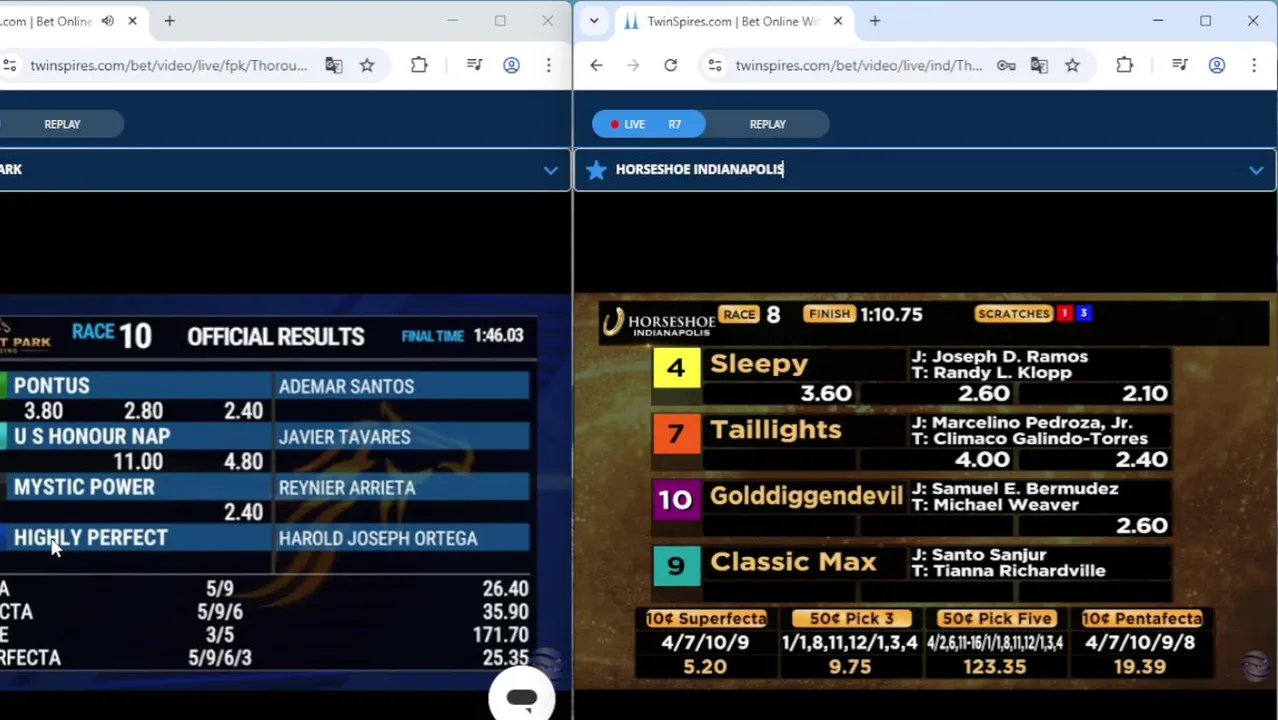The width and height of the screenshot is (1278, 720).
Task: Open media controls in left window toolbar
Action: tap(475, 65)
